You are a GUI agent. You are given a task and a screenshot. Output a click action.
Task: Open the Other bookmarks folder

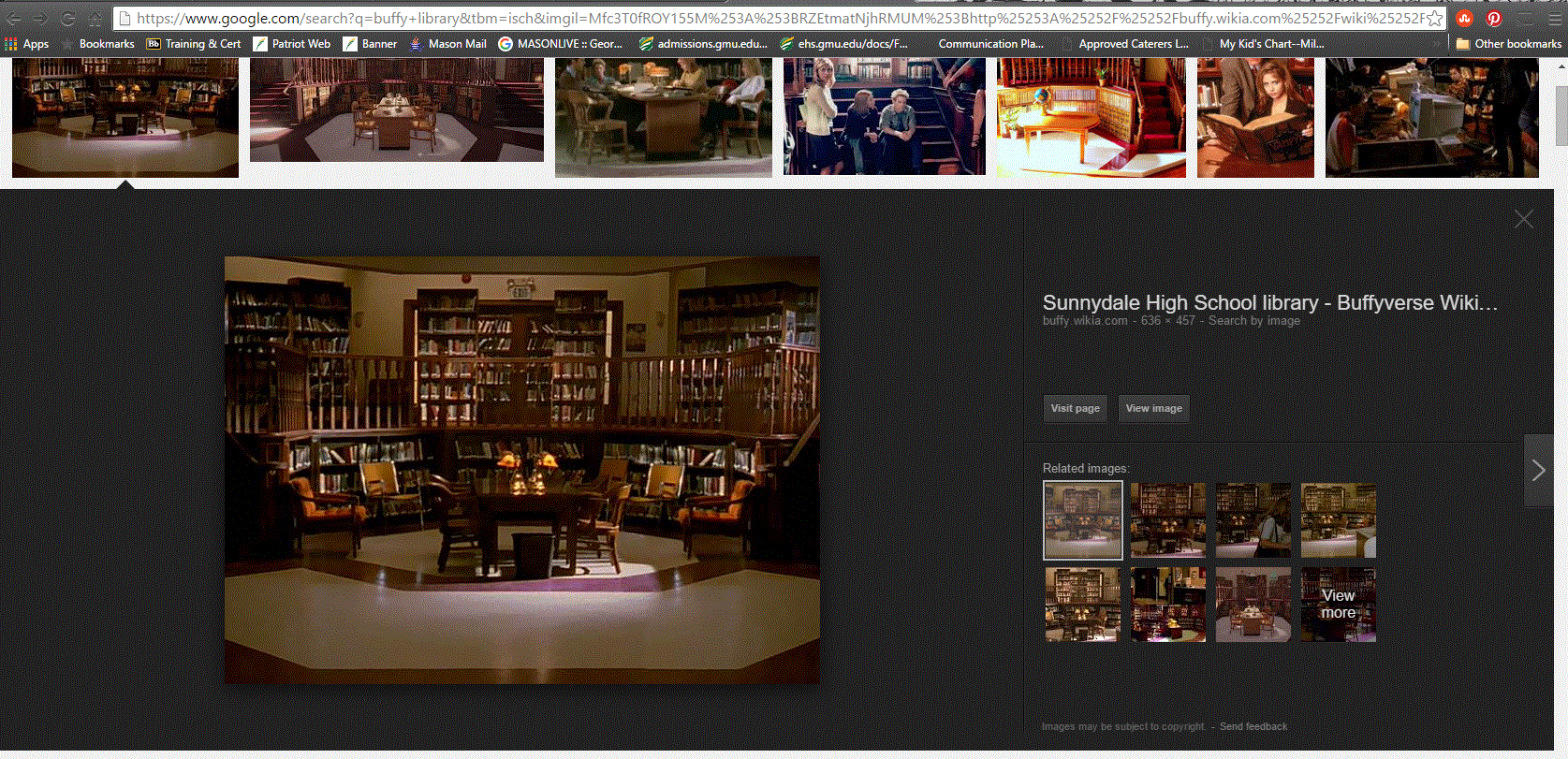tap(1509, 44)
